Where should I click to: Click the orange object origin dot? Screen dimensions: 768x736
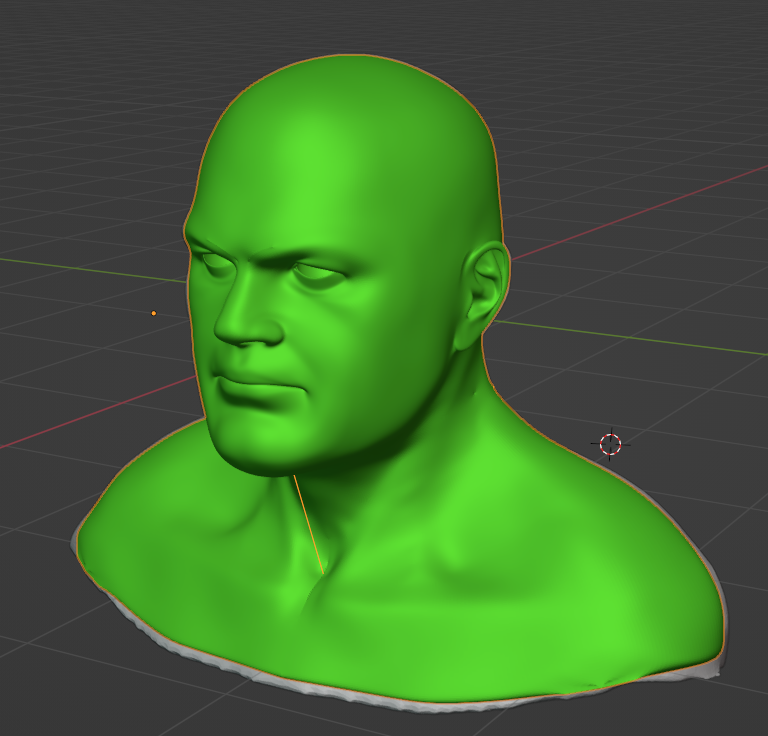[x=154, y=313]
